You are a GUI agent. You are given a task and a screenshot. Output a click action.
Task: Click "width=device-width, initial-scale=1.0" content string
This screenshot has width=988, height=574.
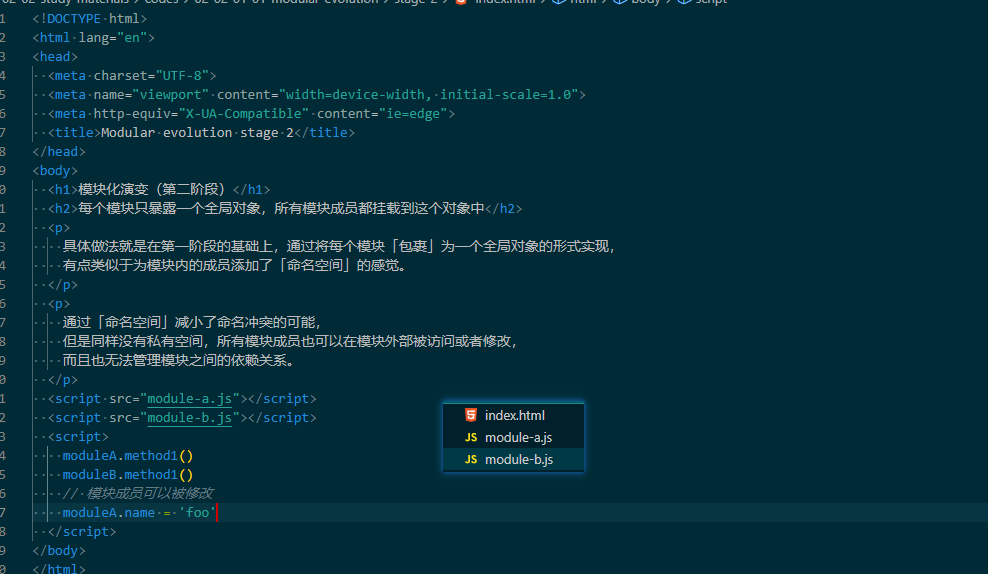point(428,95)
